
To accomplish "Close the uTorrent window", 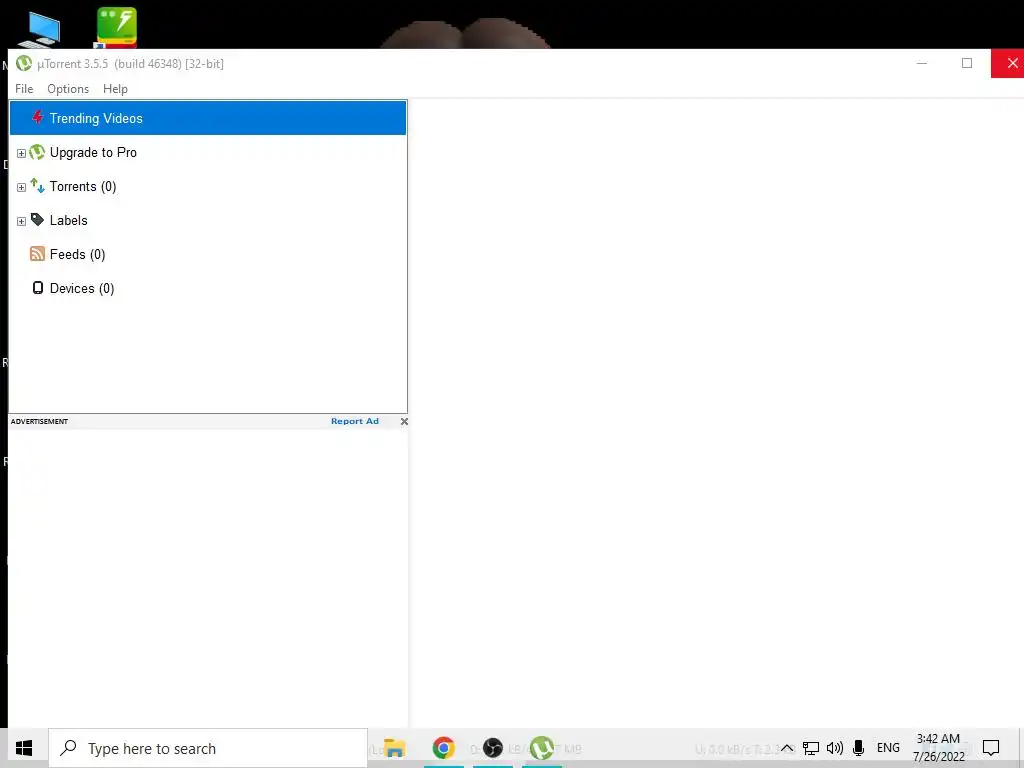I will tap(1009, 63).
